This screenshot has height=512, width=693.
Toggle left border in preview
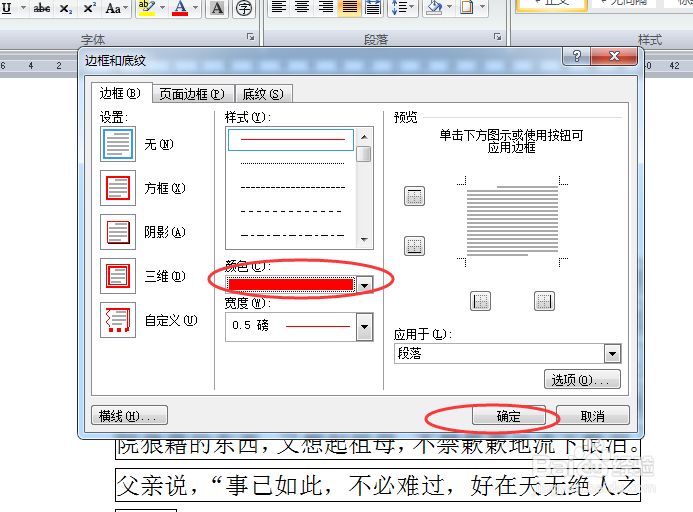coord(480,302)
